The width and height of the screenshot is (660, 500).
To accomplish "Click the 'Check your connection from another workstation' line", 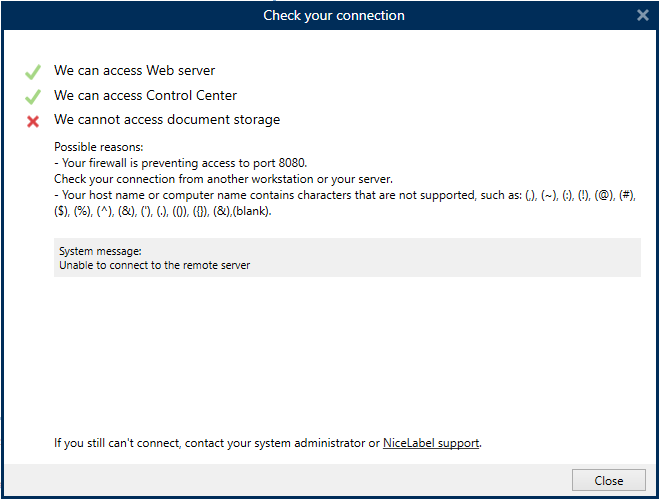I will coord(223,179).
